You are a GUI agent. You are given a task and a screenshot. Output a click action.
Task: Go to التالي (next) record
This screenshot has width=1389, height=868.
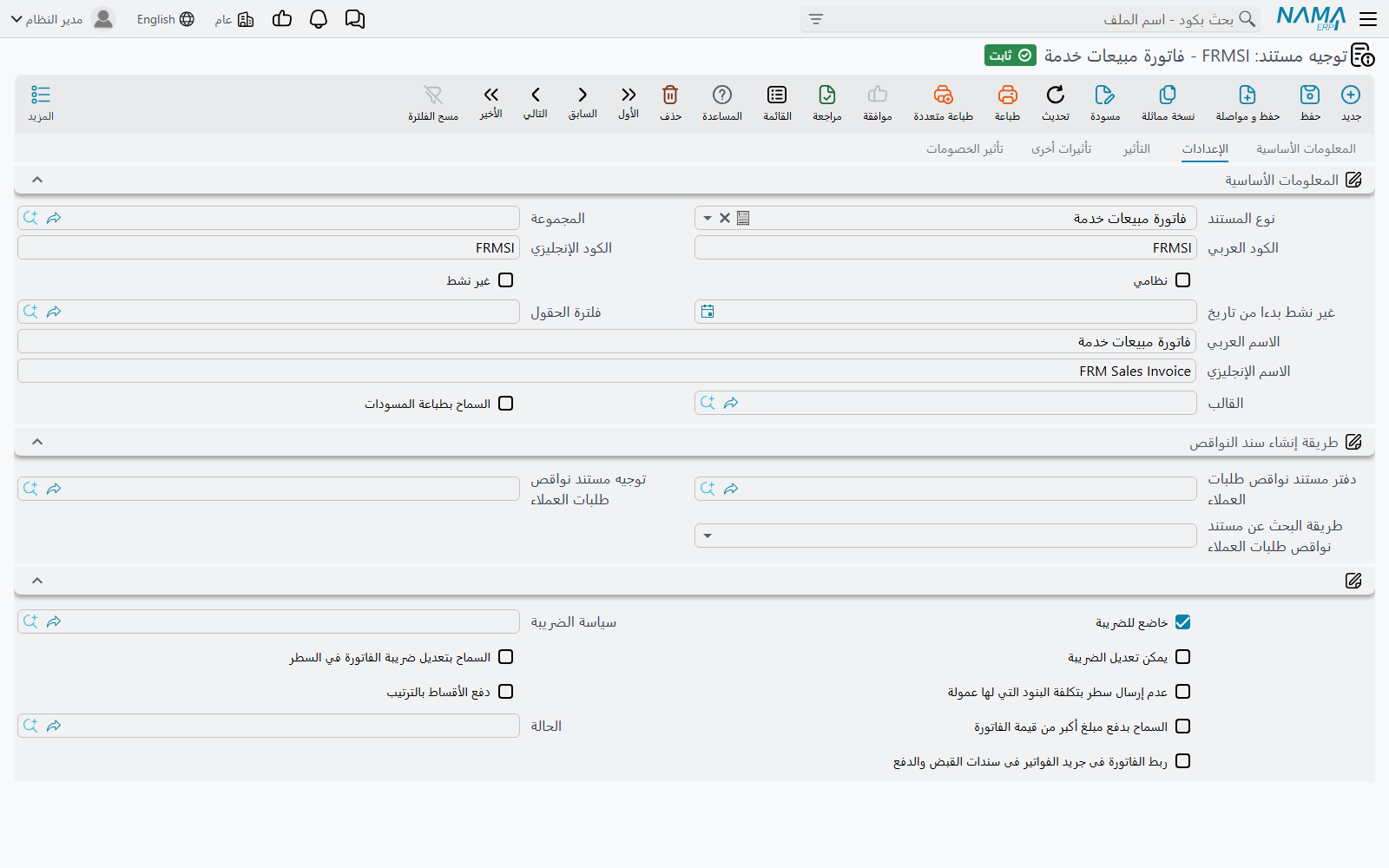pyautogui.click(x=536, y=95)
